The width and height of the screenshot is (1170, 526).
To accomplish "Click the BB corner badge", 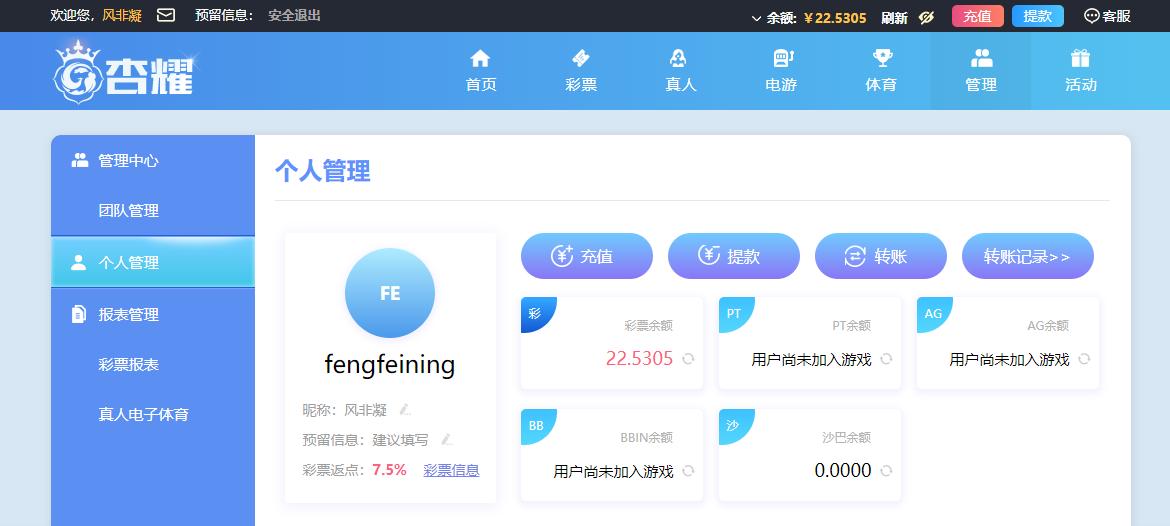I will pyautogui.click(x=536, y=425).
